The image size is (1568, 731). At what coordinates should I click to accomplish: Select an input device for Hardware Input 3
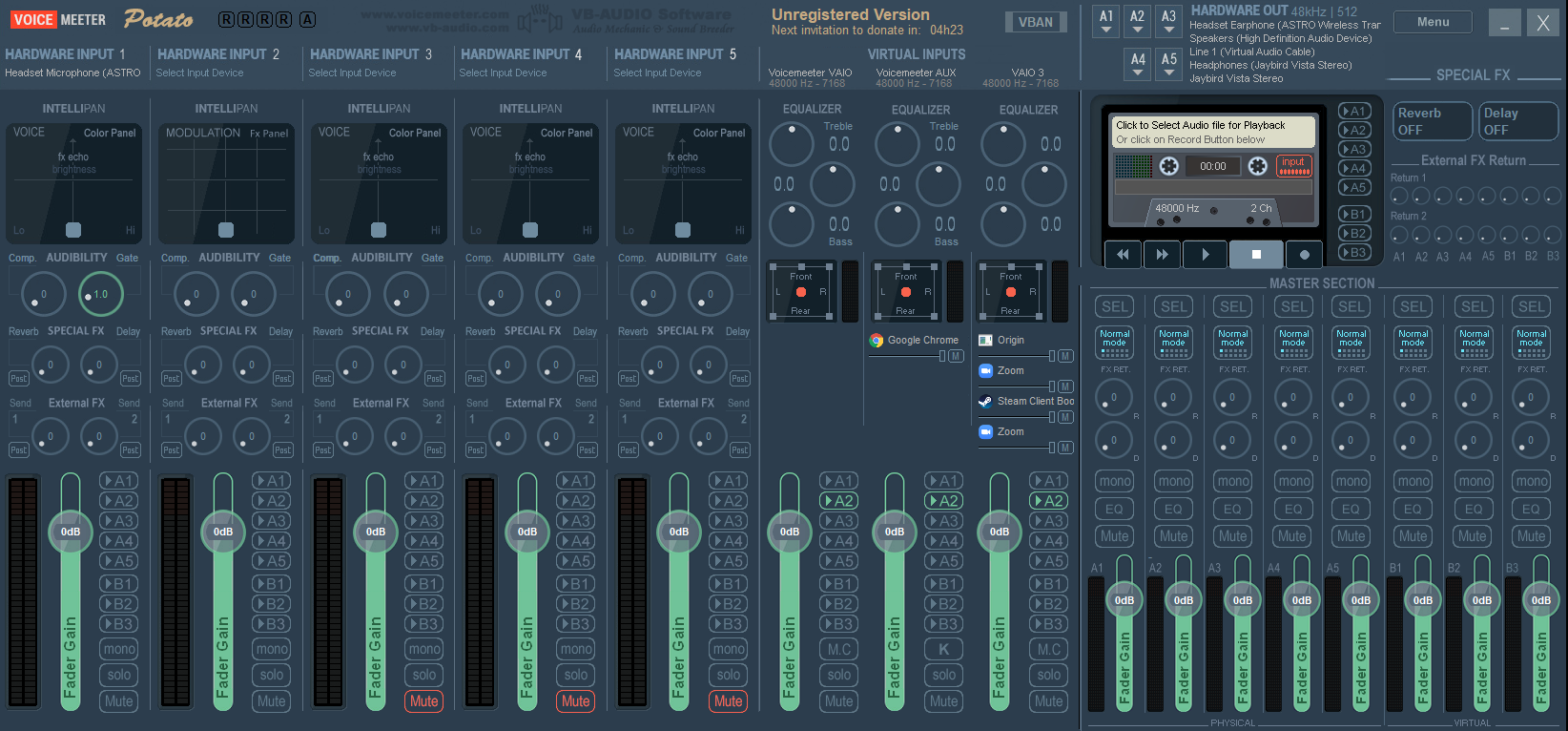pyautogui.click(x=352, y=73)
